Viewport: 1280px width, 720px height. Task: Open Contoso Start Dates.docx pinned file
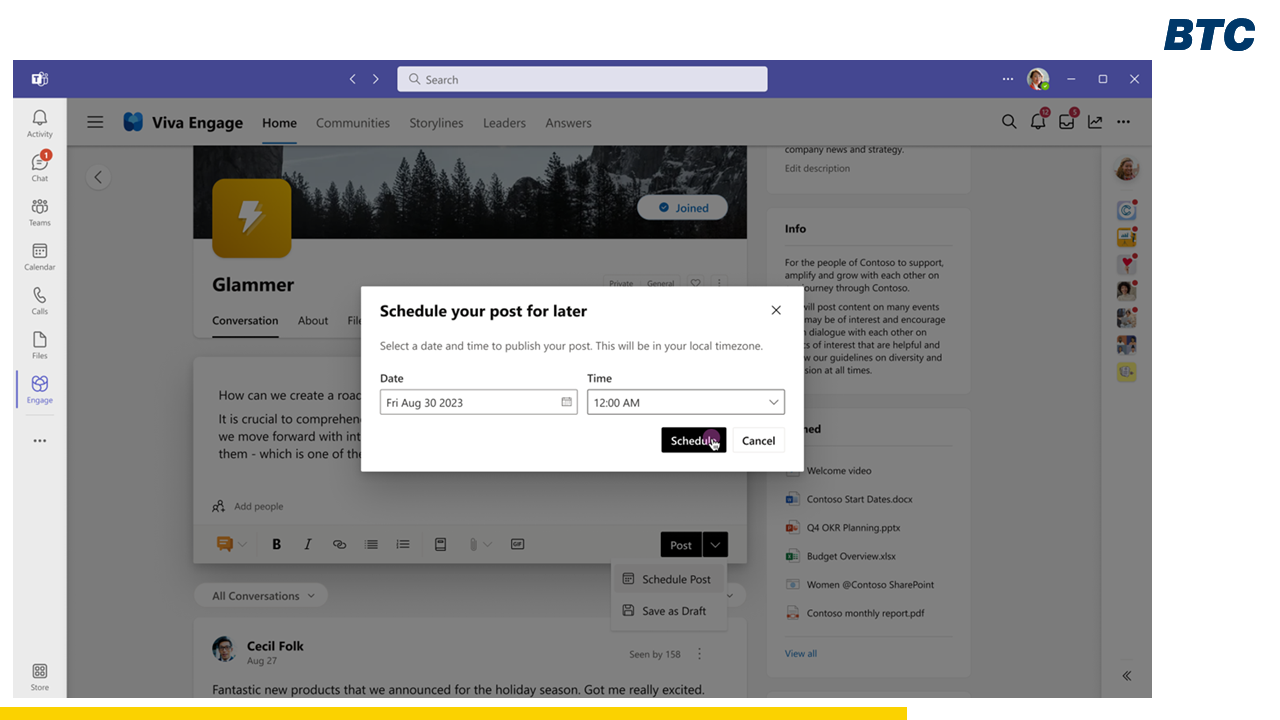click(849, 499)
